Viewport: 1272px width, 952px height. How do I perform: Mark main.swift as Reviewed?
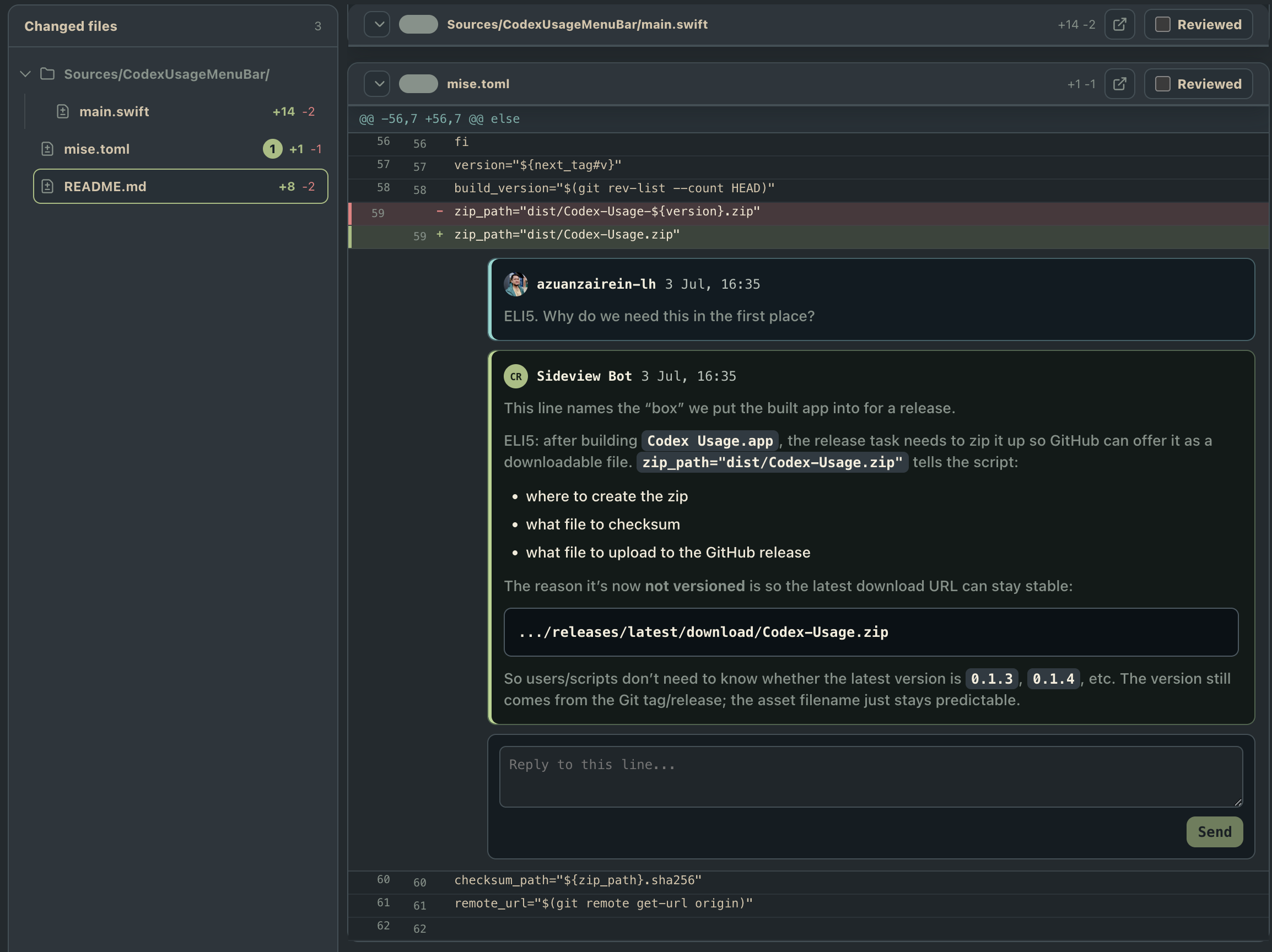coord(1198,25)
